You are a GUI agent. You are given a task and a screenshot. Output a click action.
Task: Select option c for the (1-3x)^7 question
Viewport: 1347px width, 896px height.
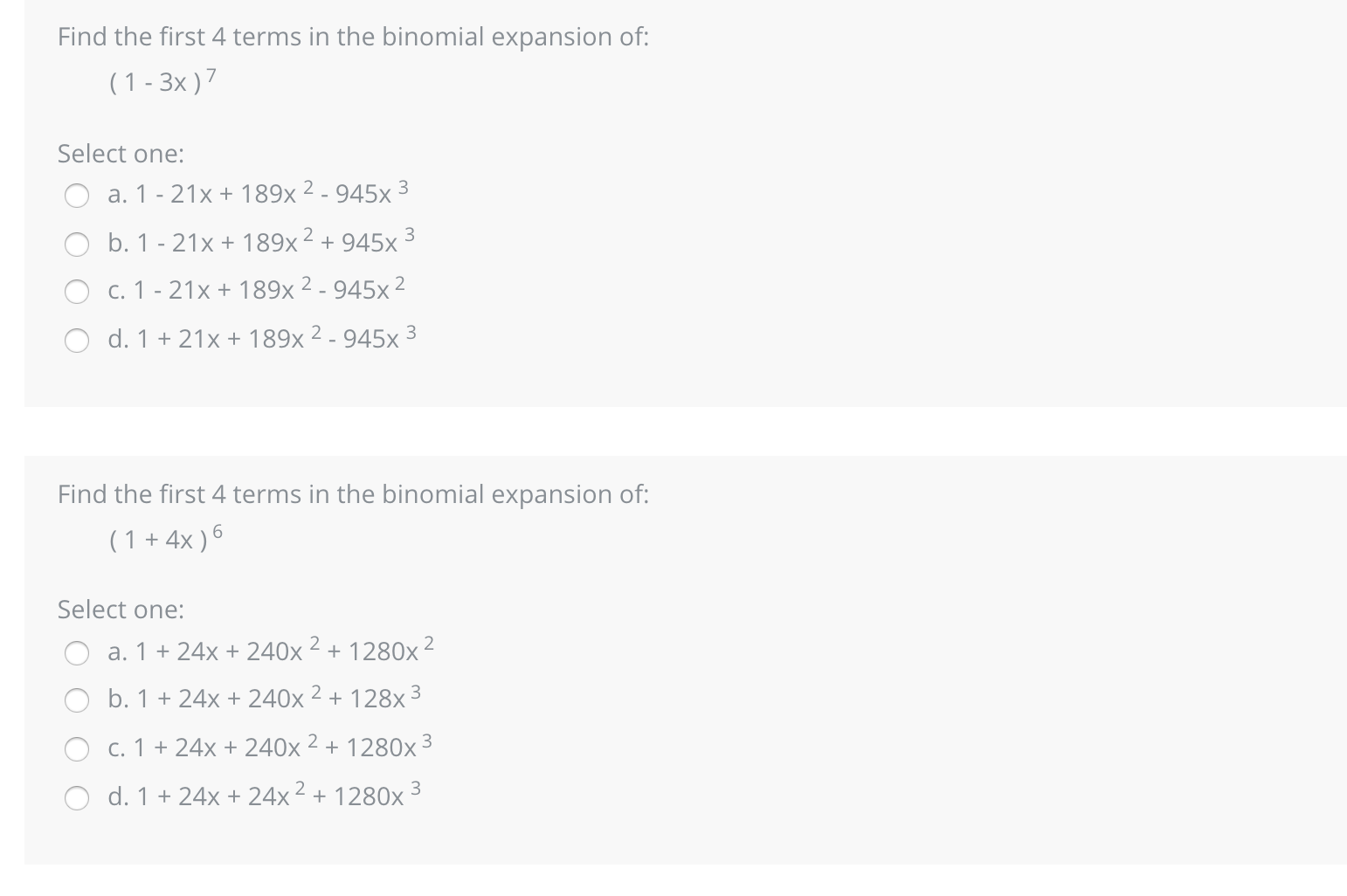[76, 292]
